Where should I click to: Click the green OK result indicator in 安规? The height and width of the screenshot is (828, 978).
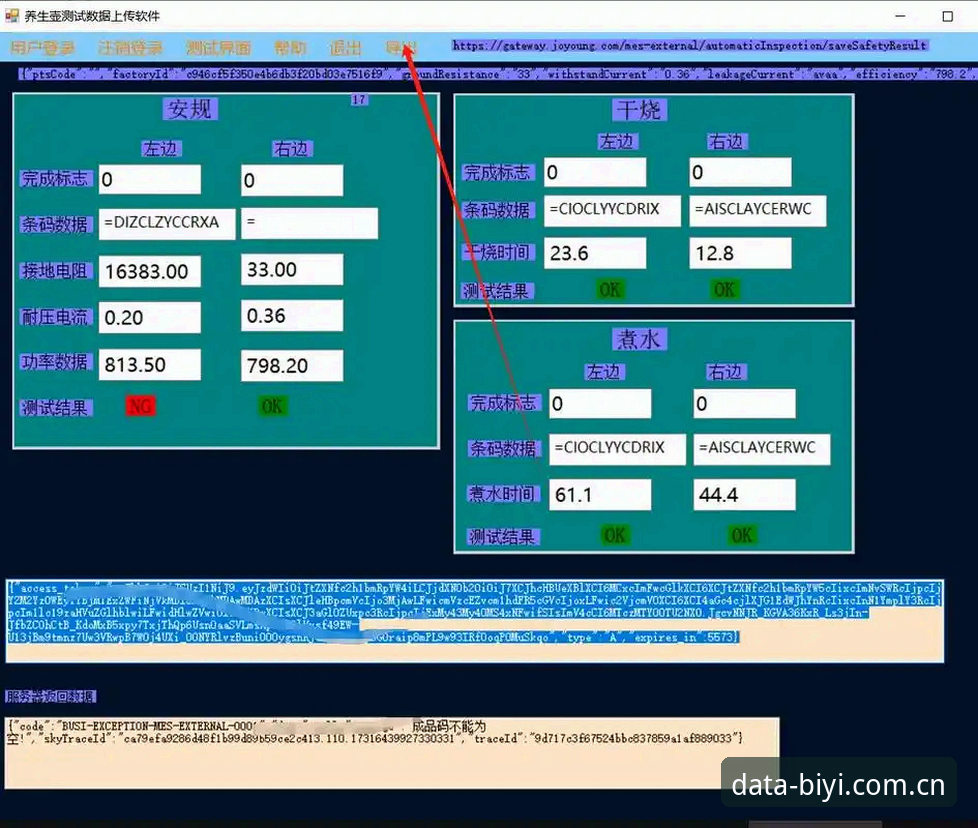(x=272, y=407)
